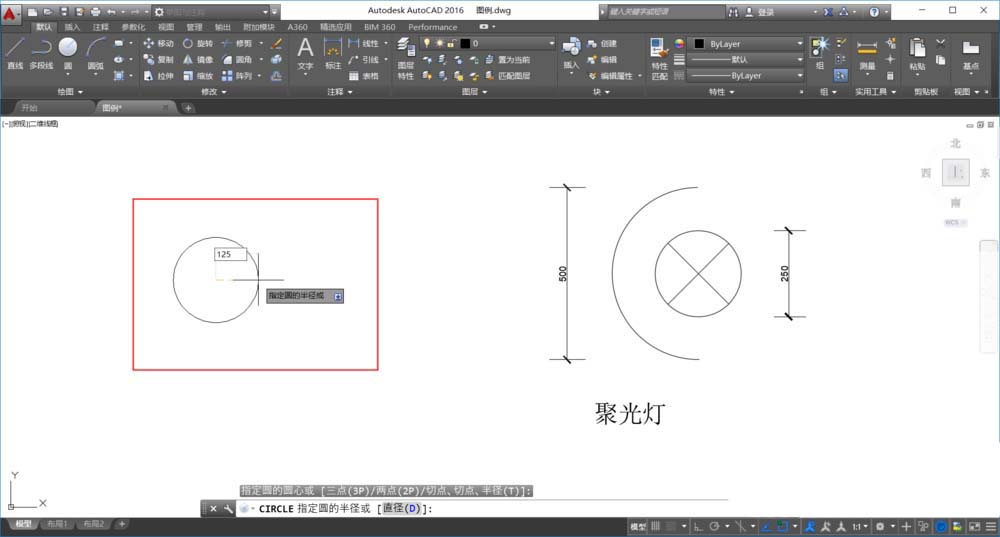Screen dimensions: 1000x537
Task: Click the 登录 sign-in button
Action: [x=766, y=12]
